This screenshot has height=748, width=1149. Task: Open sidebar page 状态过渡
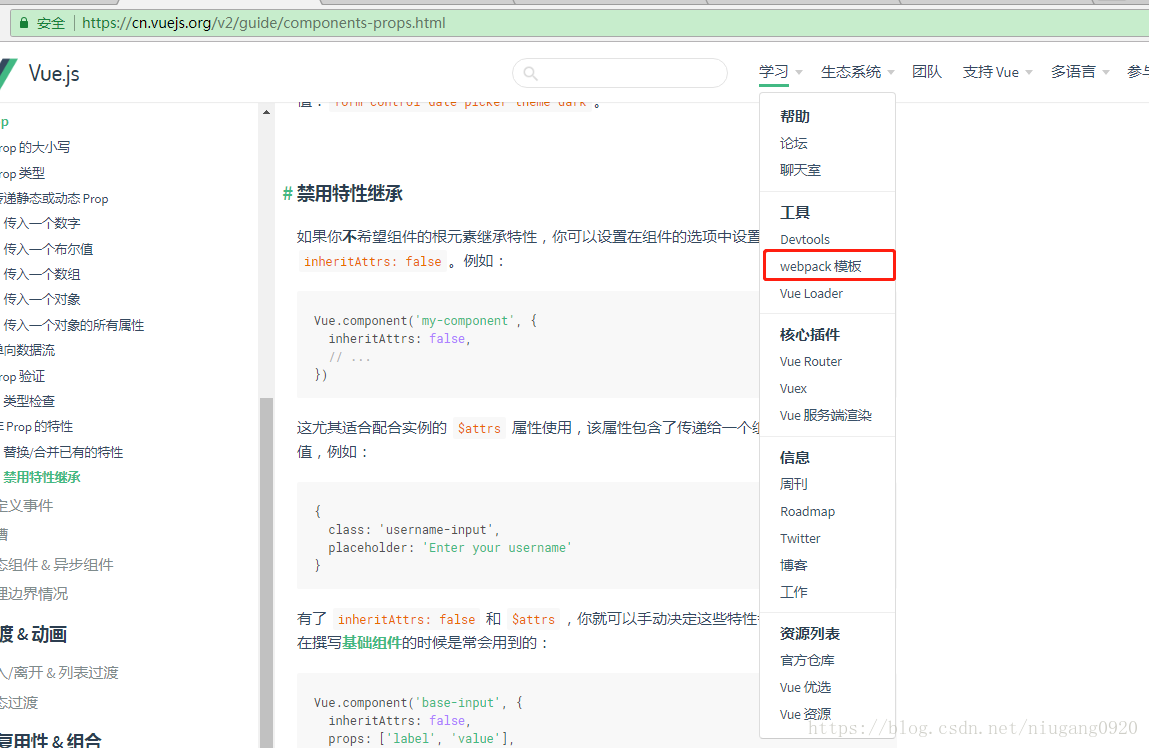tap(19, 703)
